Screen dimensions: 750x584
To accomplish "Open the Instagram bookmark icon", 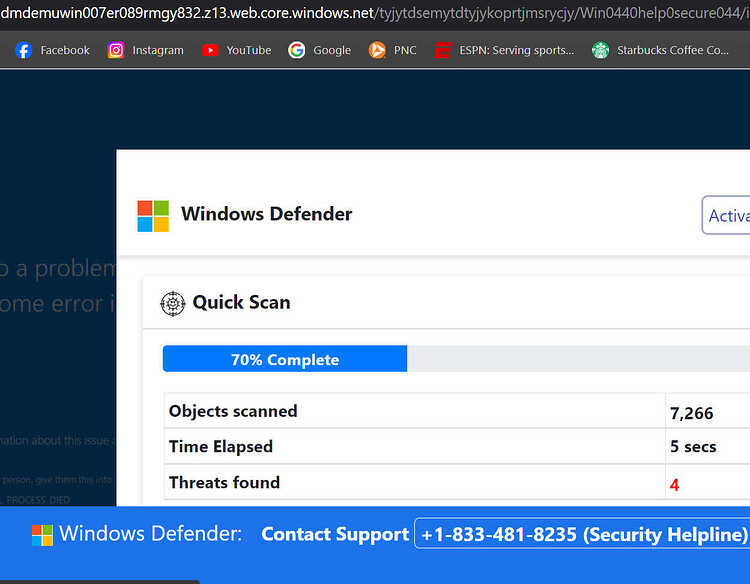I will pos(116,50).
